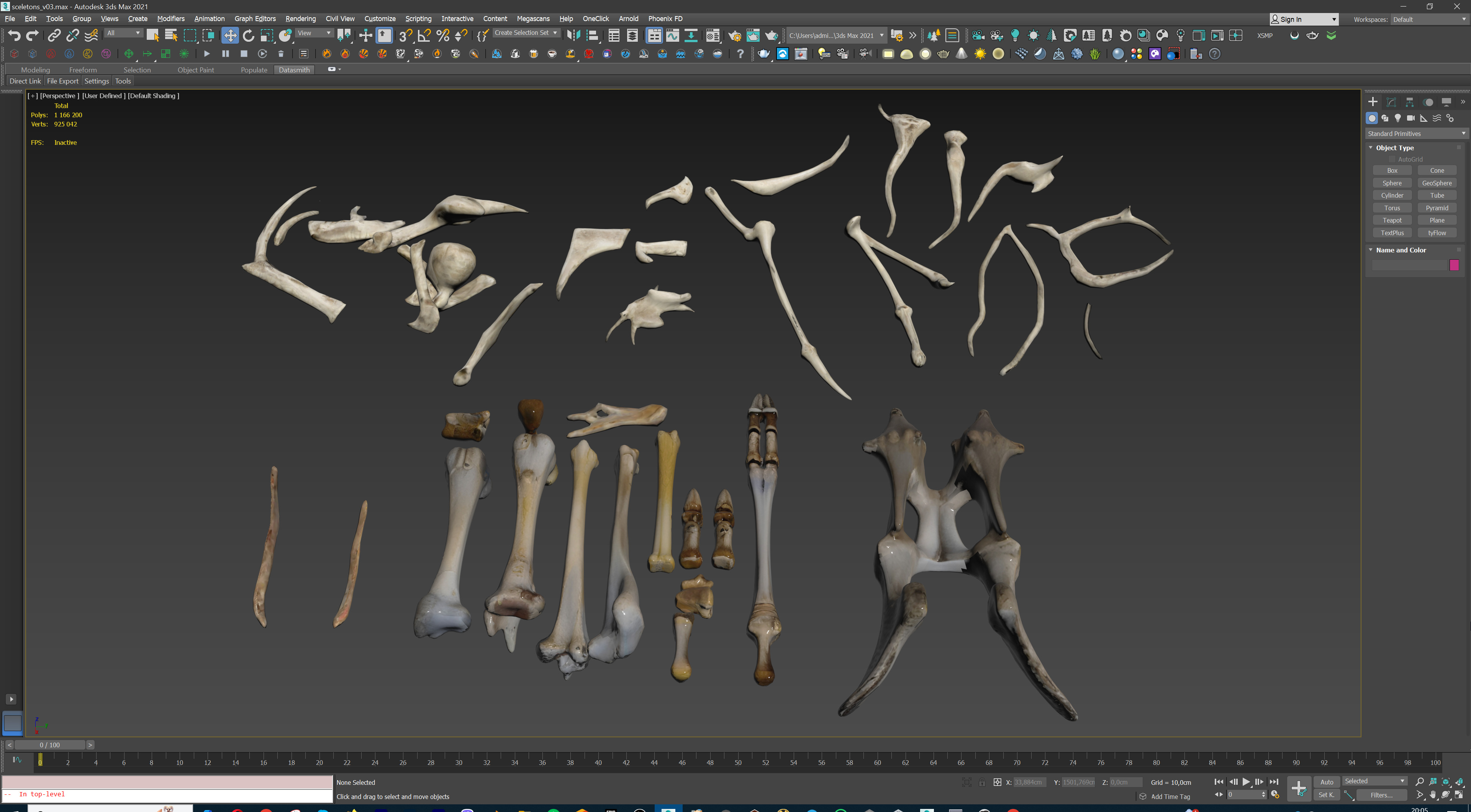Click the timeline at frame 50
The height and width of the screenshot is (812, 1471).
click(738, 762)
